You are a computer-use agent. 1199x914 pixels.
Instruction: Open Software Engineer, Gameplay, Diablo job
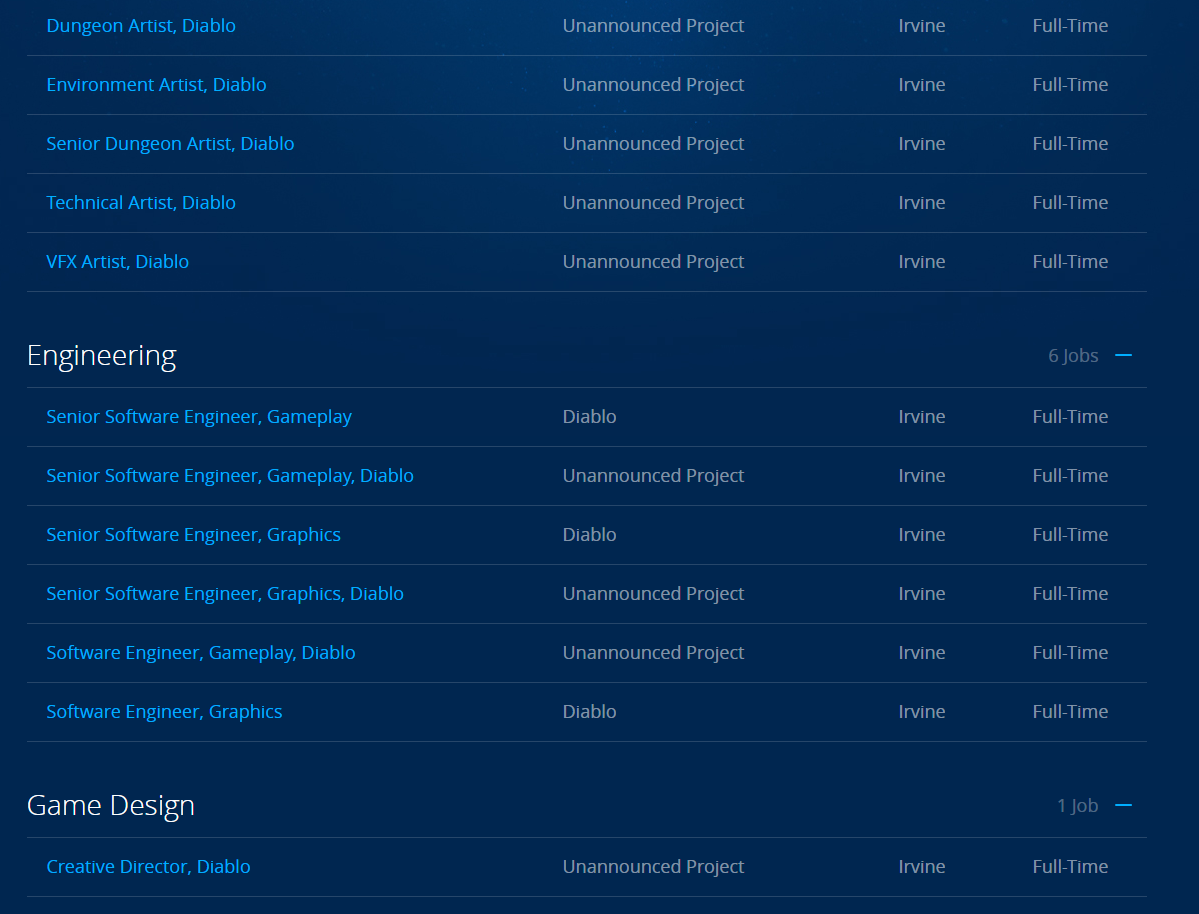pos(200,652)
